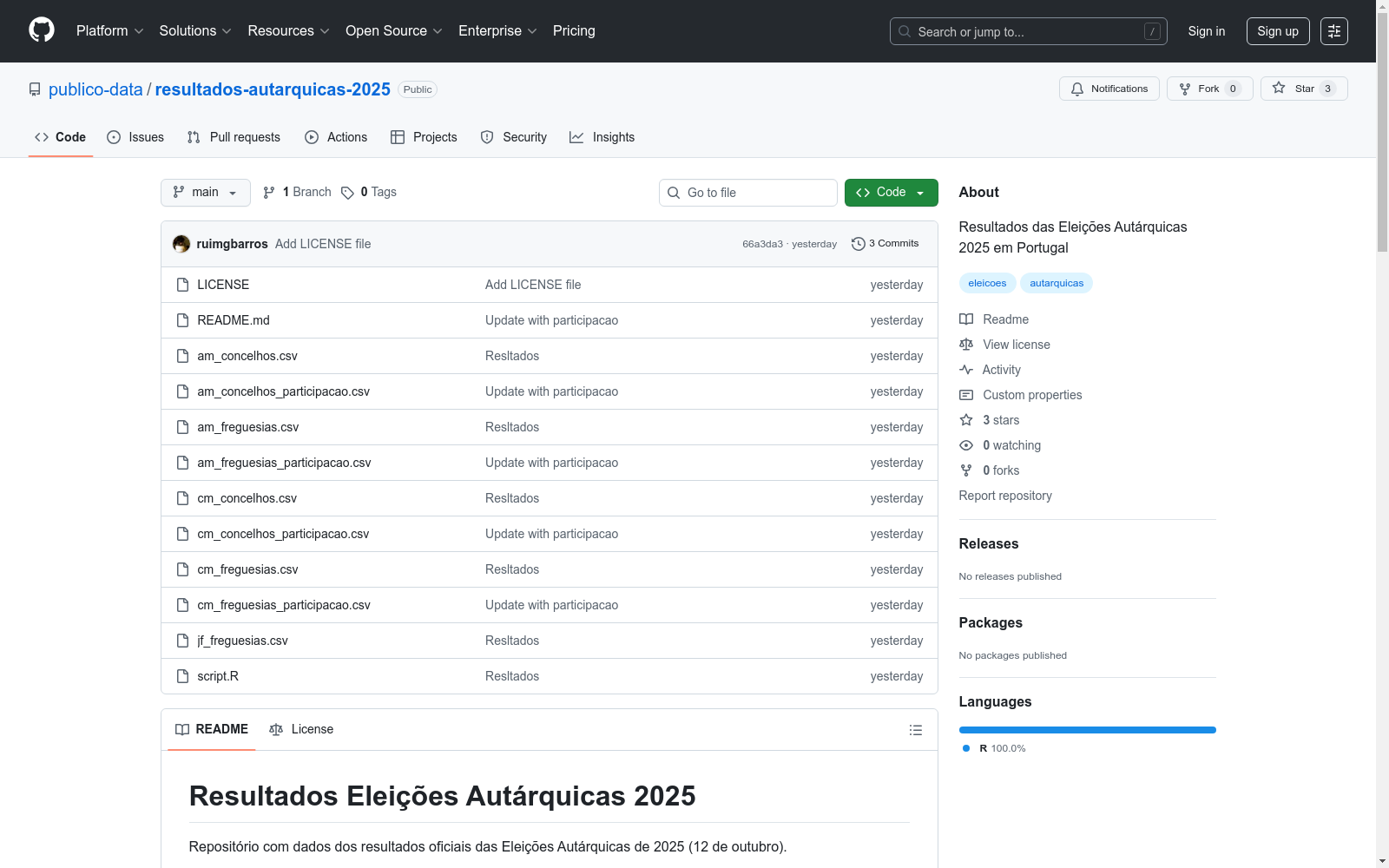Viewport: 1389px width, 868px height.
Task: Open the README outline list icon
Action: pyautogui.click(x=915, y=730)
